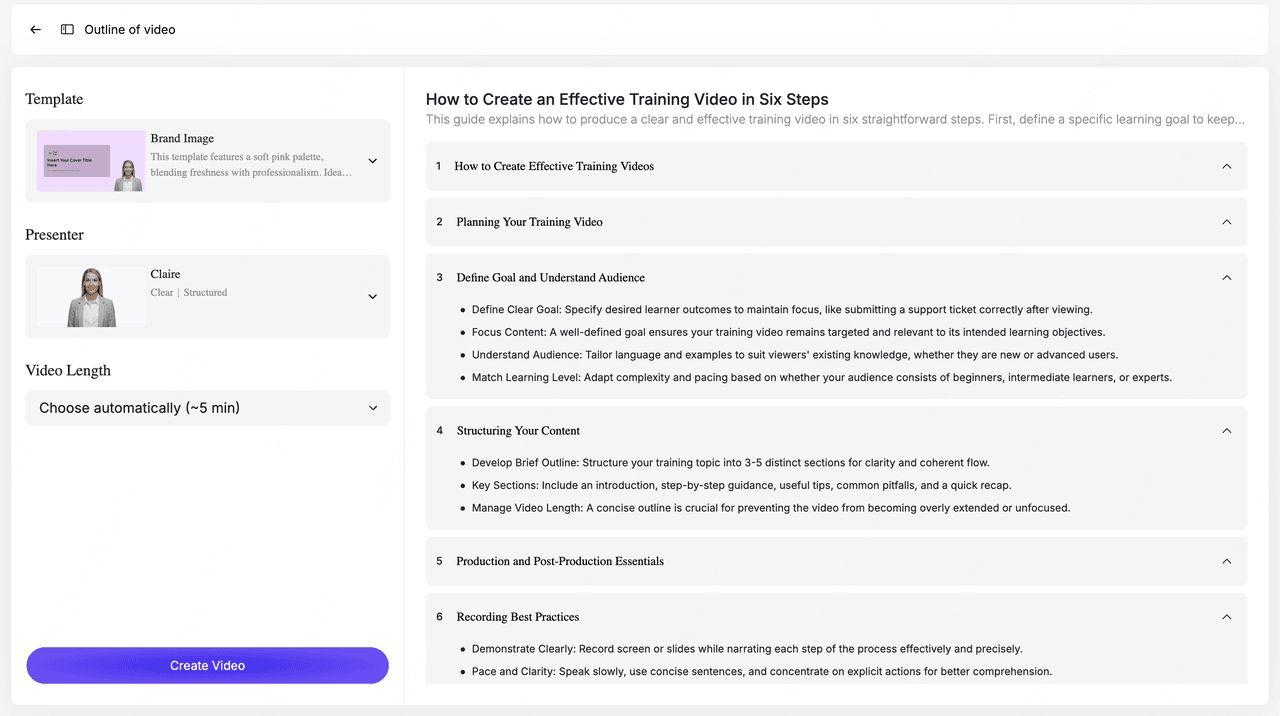Image resolution: width=1280 pixels, height=716 pixels.
Task: Click the Manage Video Length bullet text
Action: (770, 508)
